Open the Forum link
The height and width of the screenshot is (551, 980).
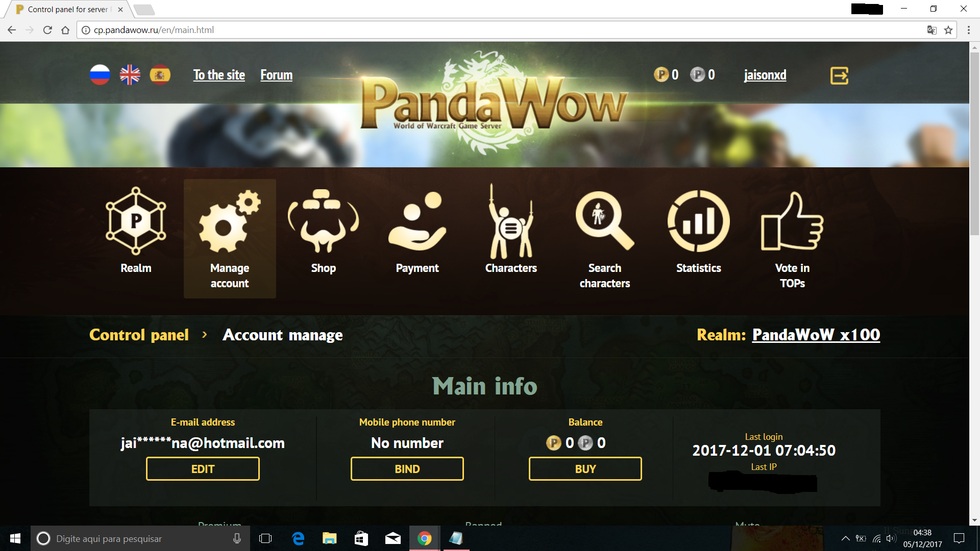click(276, 75)
